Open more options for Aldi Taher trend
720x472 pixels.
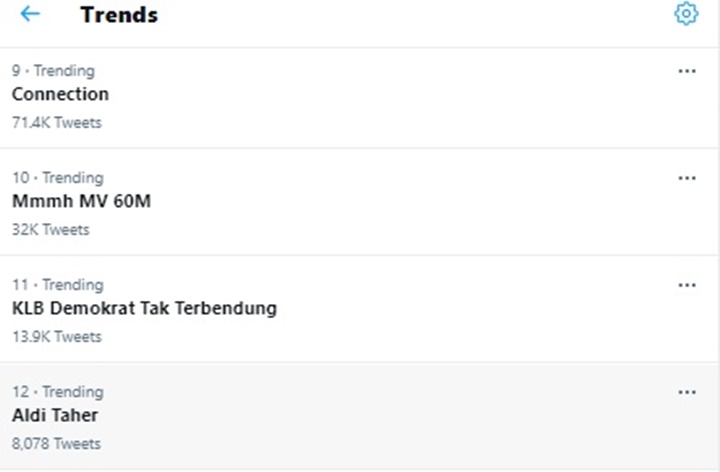[x=686, y=392]
